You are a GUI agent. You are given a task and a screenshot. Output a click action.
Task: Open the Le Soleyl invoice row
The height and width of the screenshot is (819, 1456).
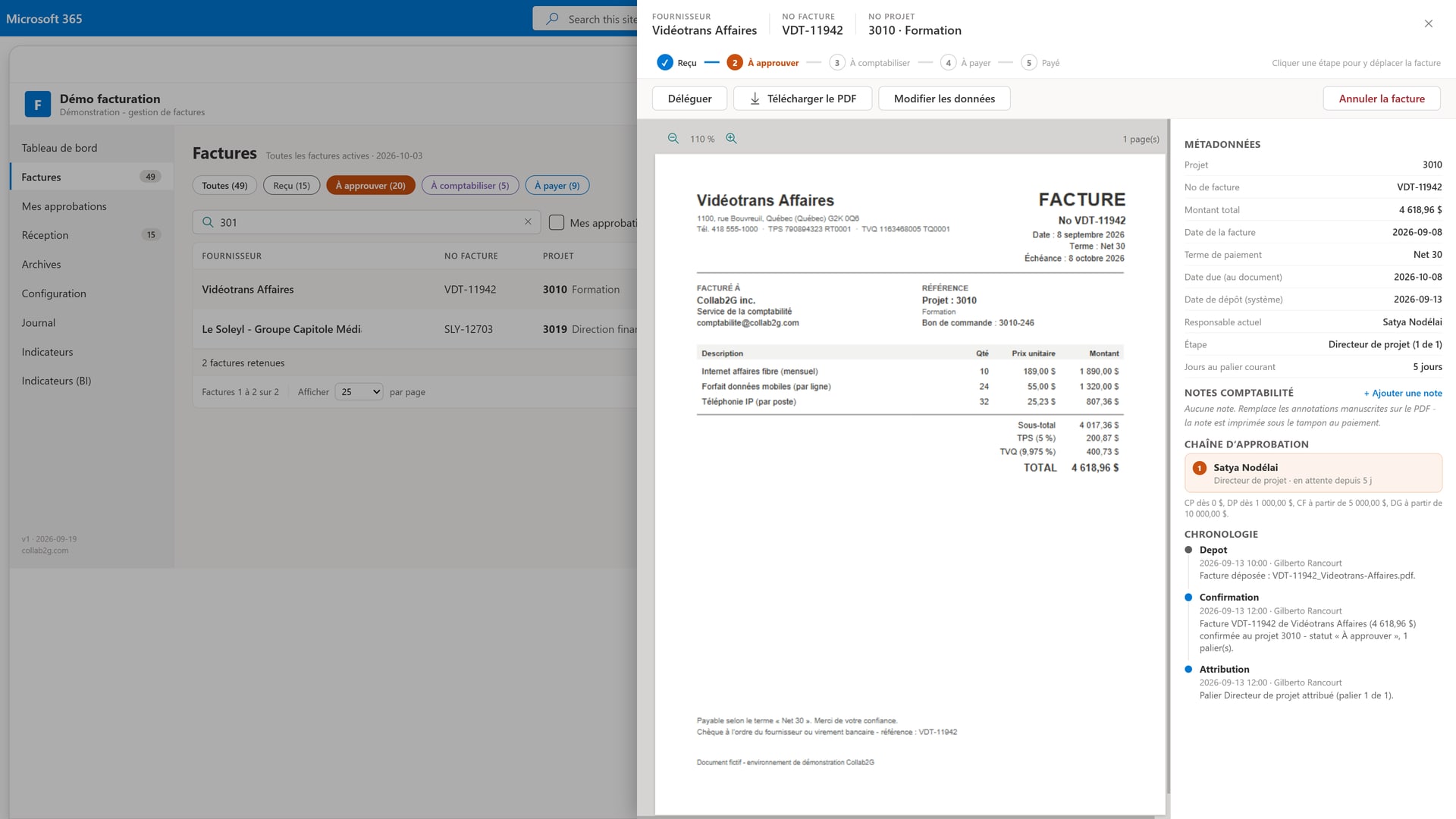[415, 329]
